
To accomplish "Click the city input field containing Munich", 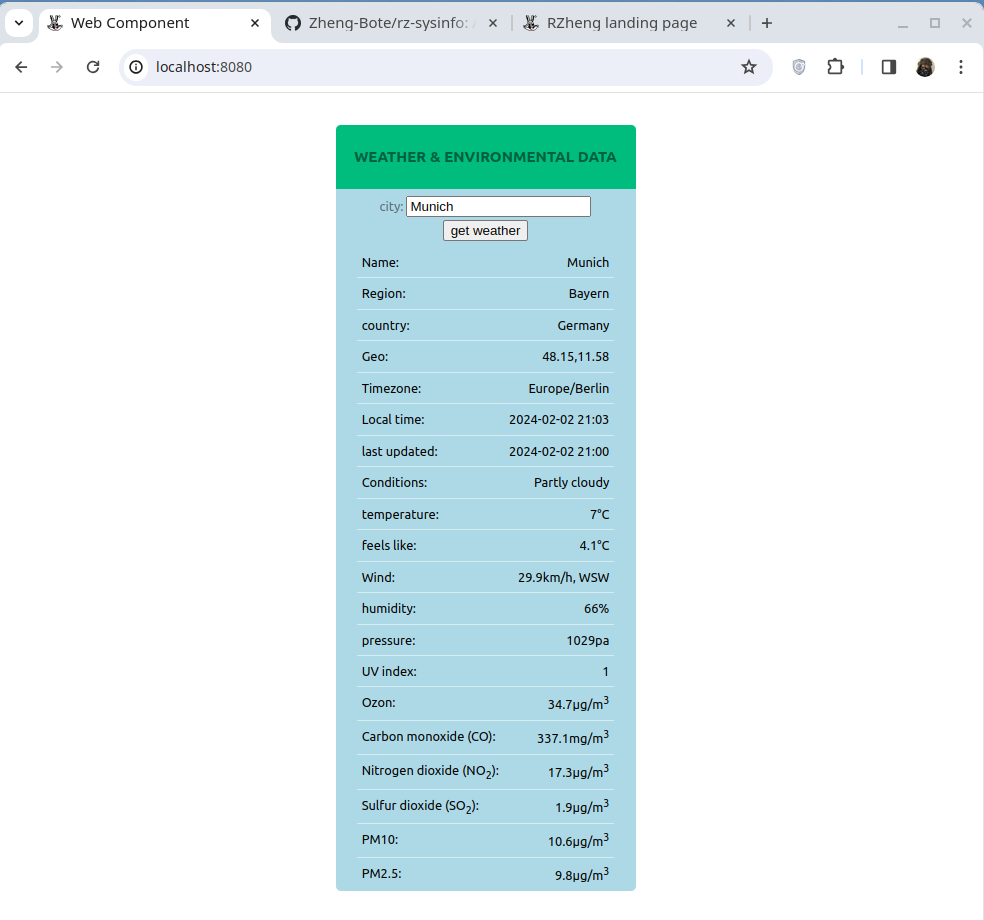I will (x=498, y=206).
